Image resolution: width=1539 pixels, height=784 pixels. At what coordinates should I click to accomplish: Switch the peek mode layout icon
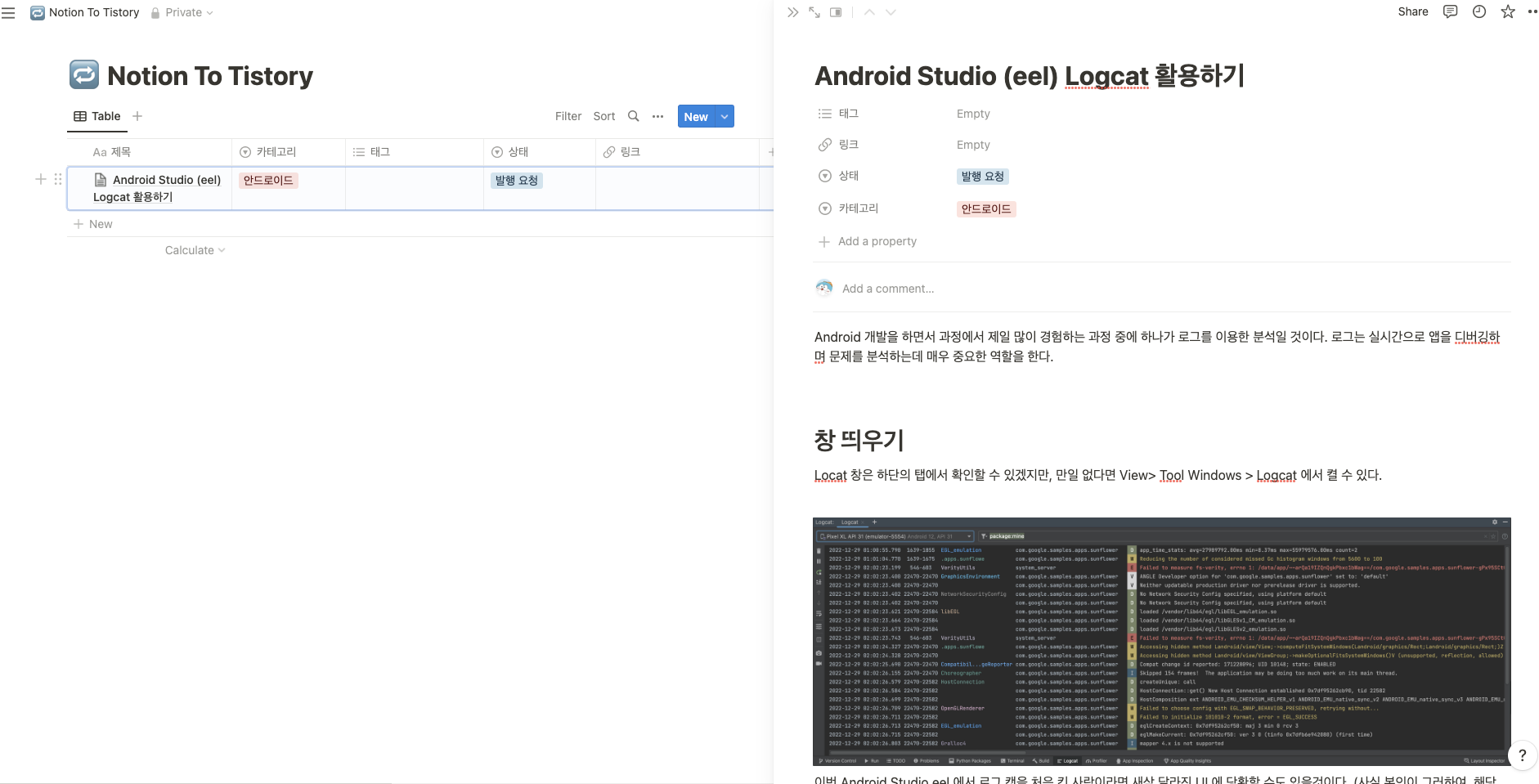836,12
